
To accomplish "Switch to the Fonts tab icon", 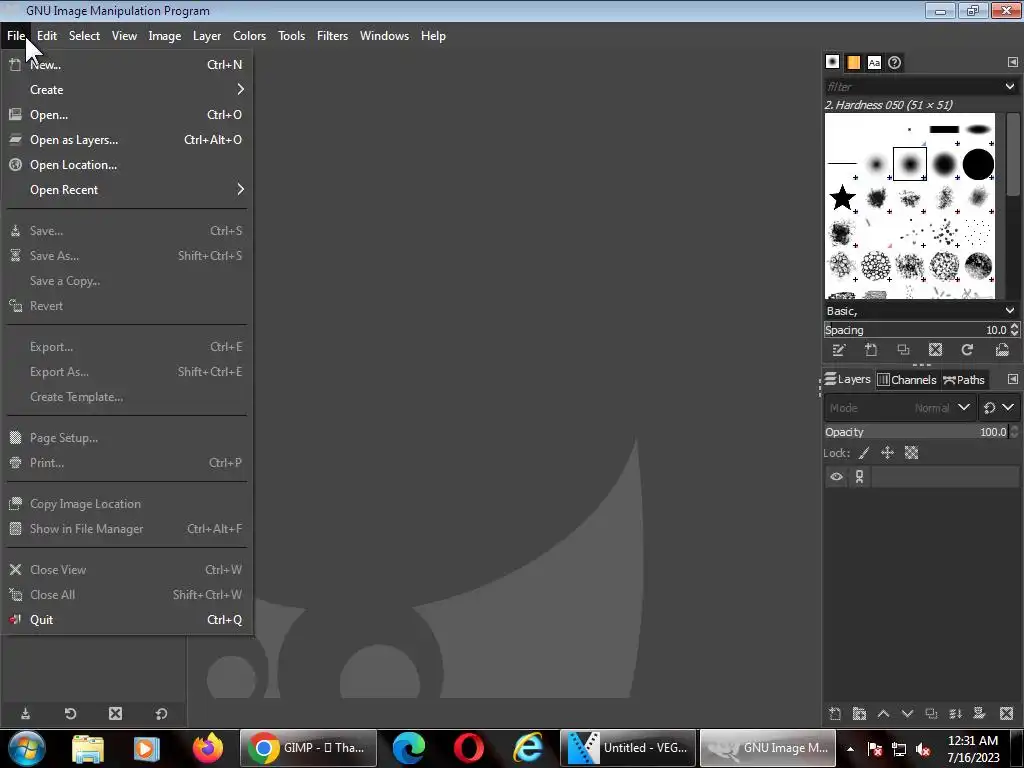I will [x=874, y=62].
